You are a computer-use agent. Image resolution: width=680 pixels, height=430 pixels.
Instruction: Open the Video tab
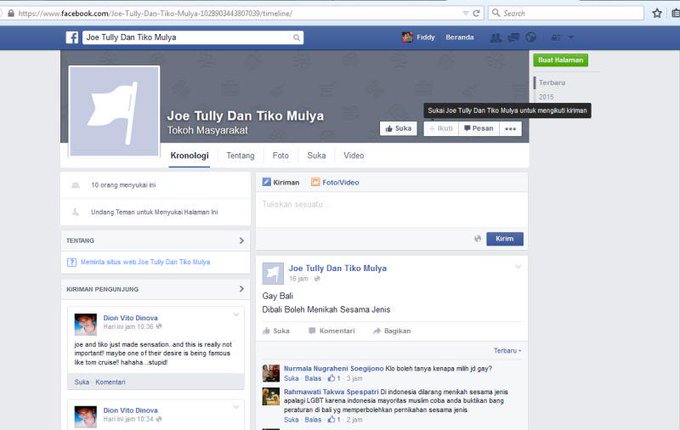point(354,155)
